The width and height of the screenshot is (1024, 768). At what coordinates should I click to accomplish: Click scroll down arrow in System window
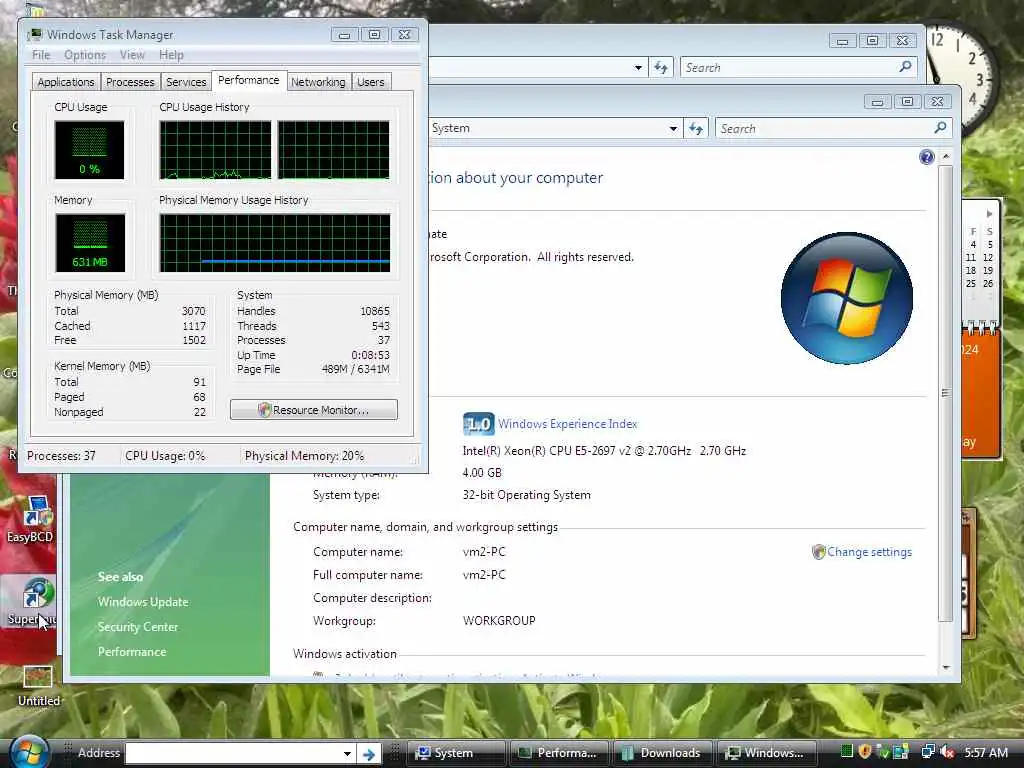[x=946, y=667]
